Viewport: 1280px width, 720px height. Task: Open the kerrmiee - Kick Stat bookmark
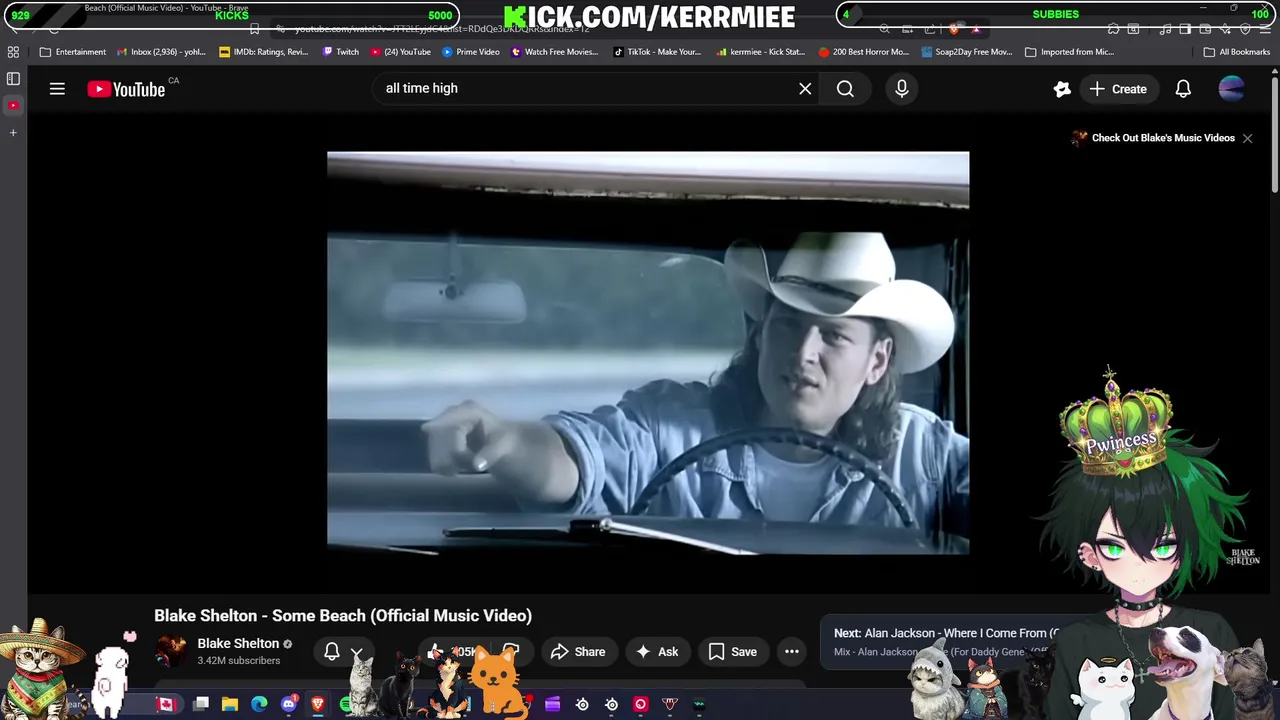pos(760,52)
